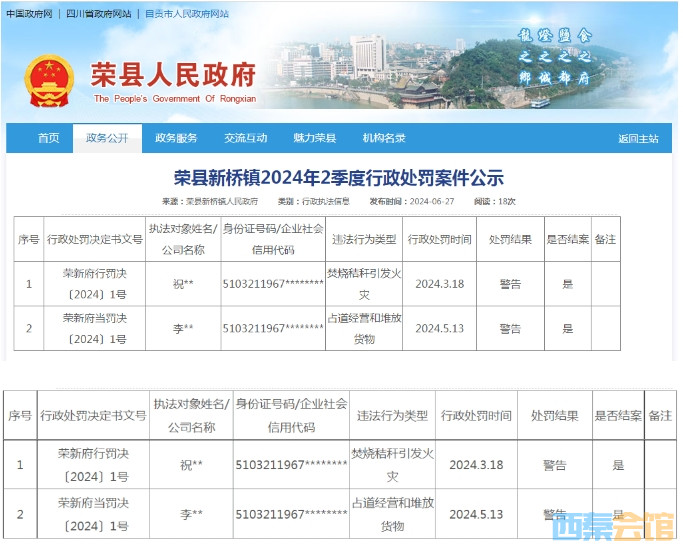Select the 政务公开 navigation tab
The height and width of the screenshot is (549, 683).
point(107,138)
